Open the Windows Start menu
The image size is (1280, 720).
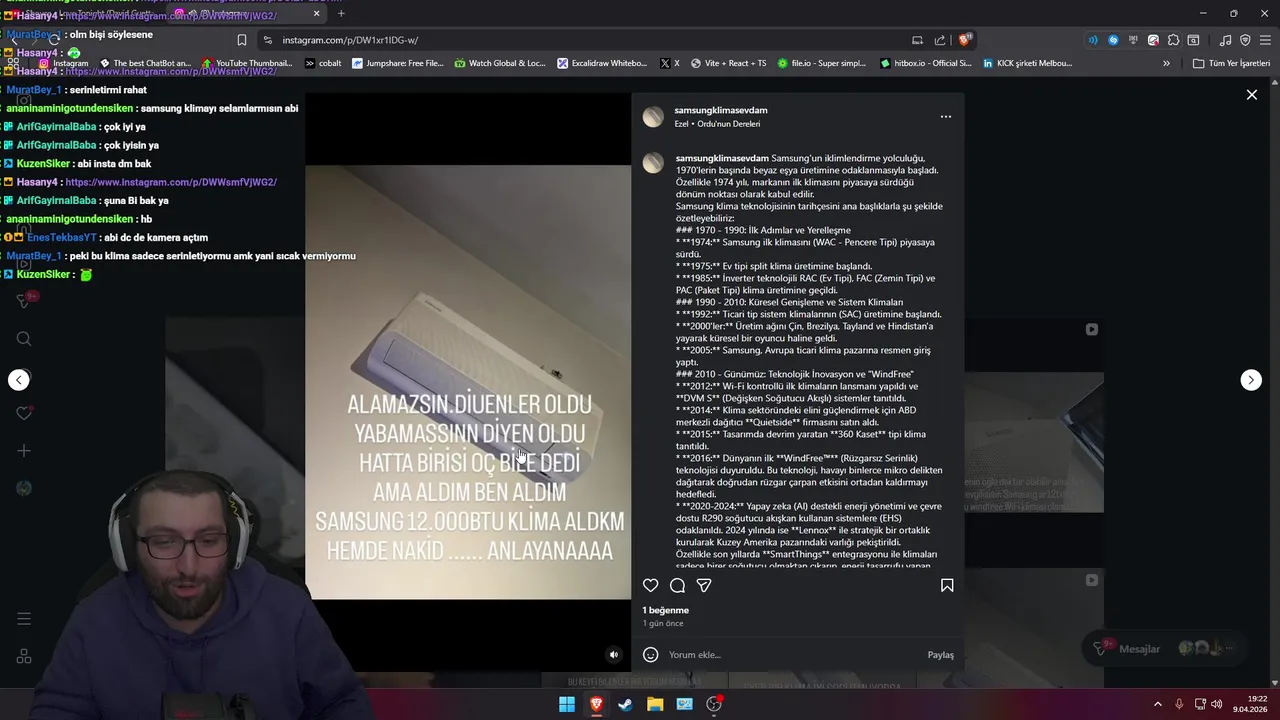click(x=566, y=704)
